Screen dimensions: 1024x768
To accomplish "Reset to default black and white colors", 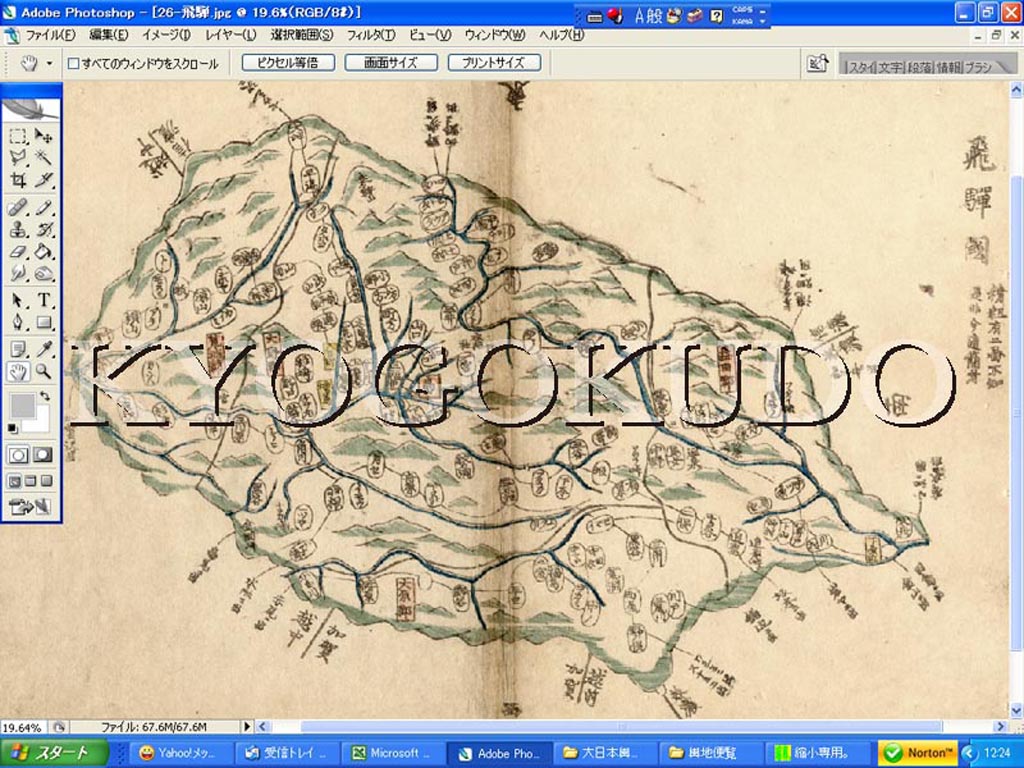I will (x=12, y=428).
